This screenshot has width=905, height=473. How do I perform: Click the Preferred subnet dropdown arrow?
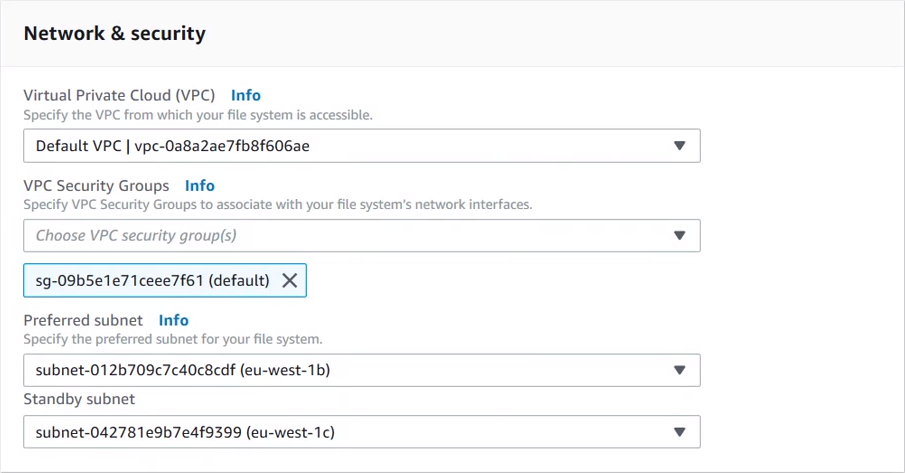(679, 371)
